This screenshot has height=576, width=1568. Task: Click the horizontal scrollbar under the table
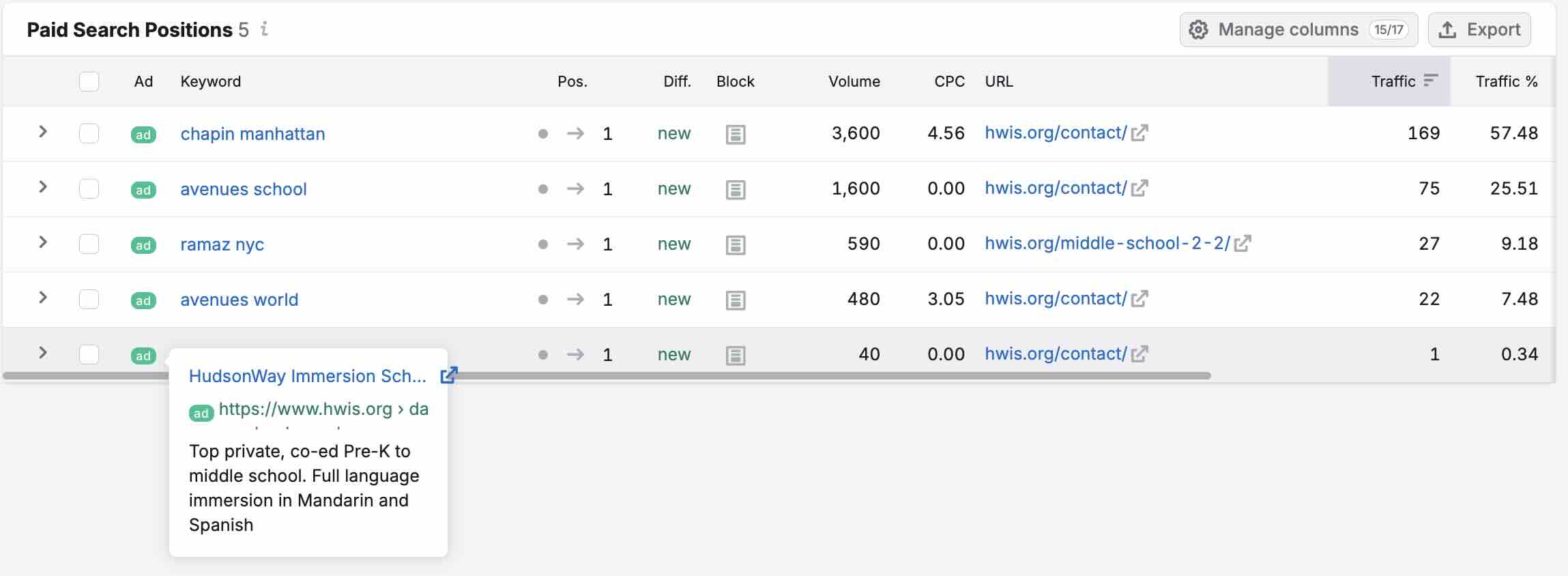click(607, 376)
